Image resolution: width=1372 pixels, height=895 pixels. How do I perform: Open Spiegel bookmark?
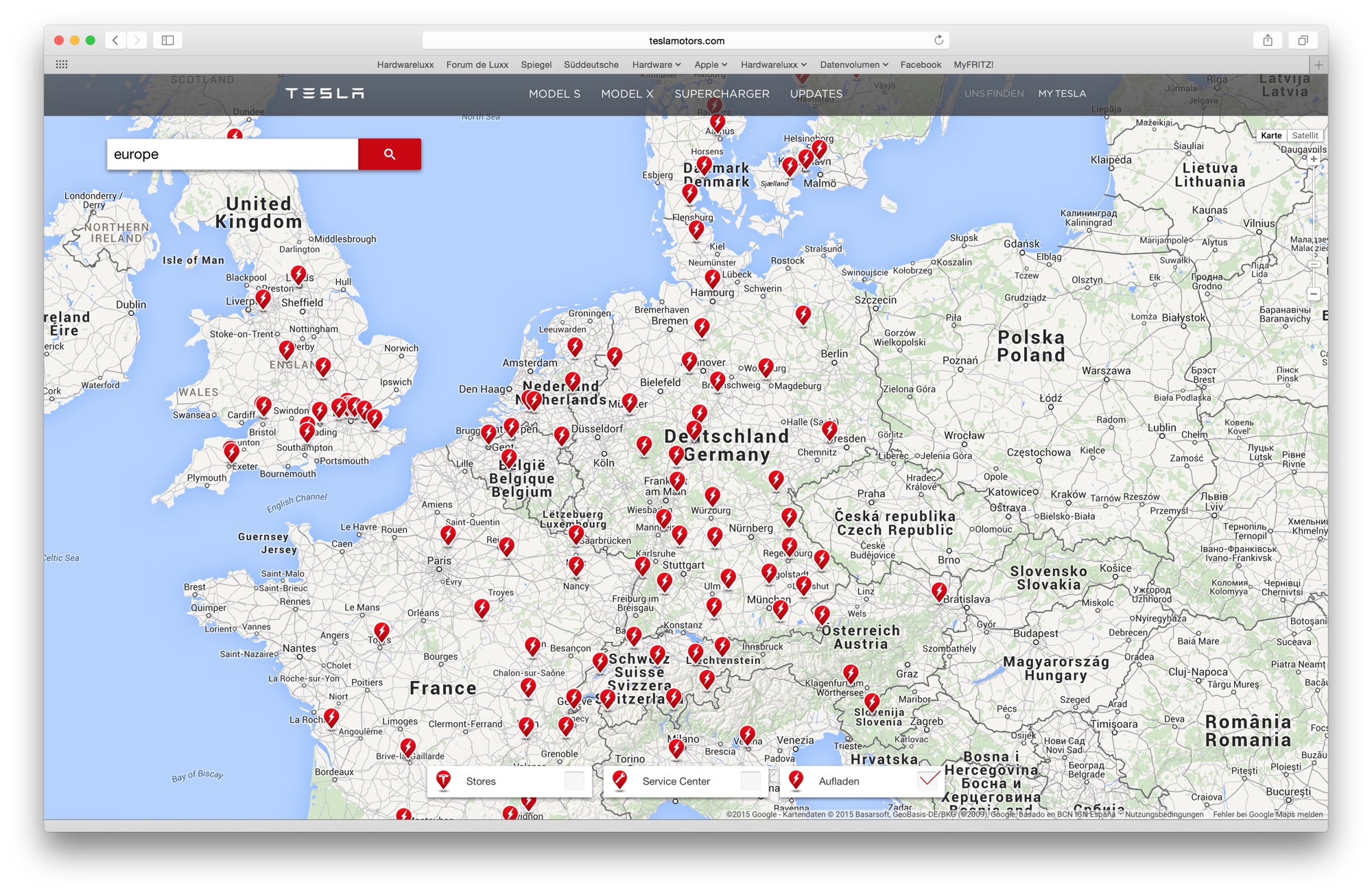(x=536, y=64)
